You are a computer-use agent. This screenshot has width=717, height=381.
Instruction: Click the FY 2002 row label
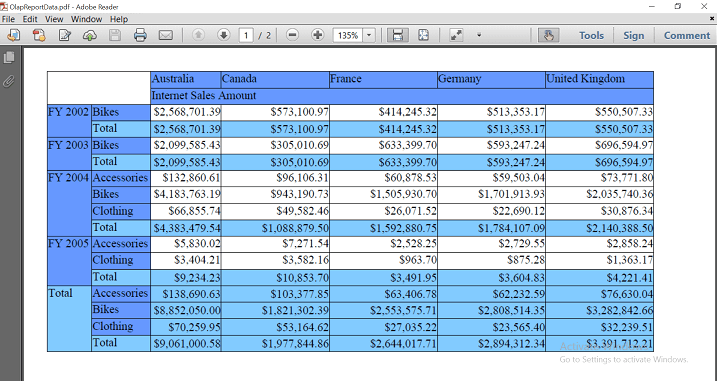tap(69, 121)
